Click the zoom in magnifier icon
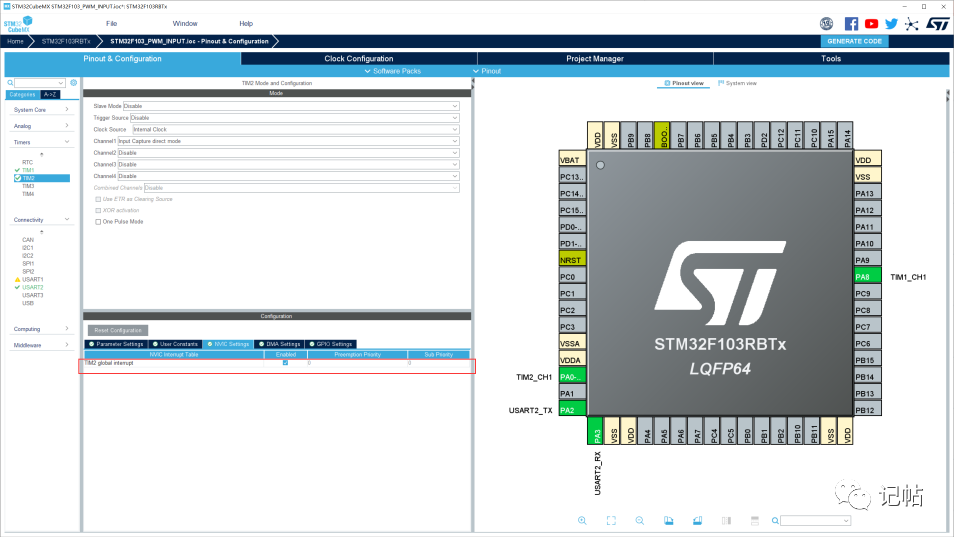The height and width of the screenshot is (537, 954). pyautogui.click(x=582, y=521)
